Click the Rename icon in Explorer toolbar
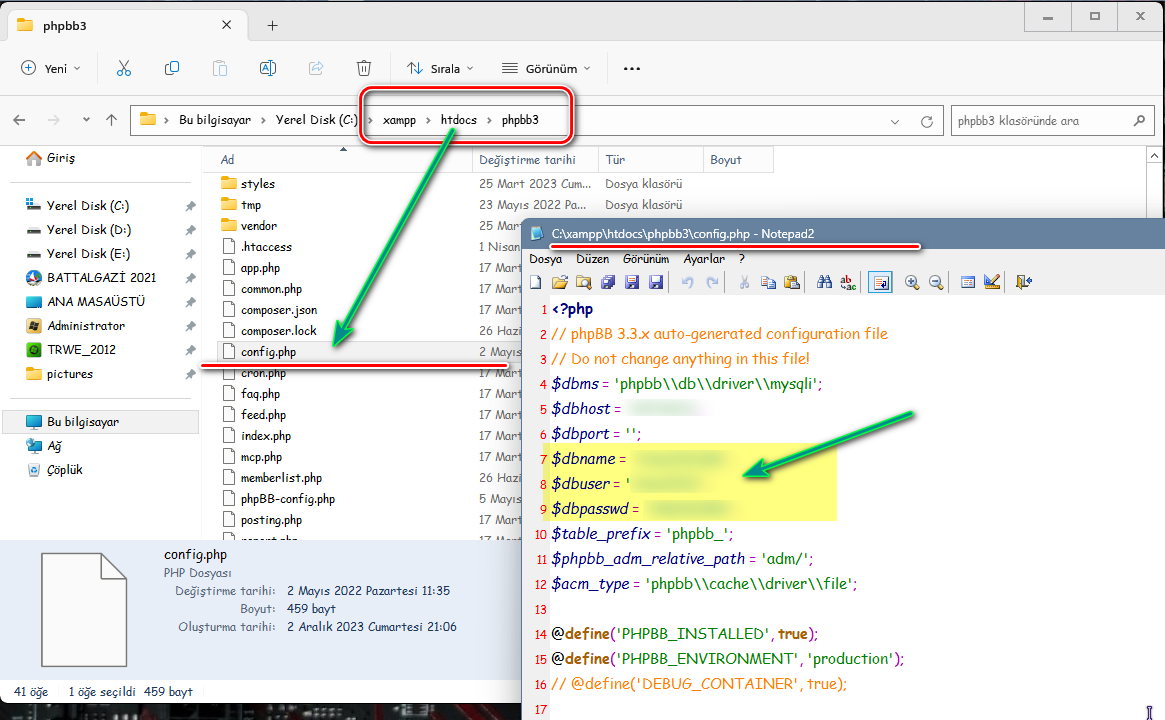Image resolution: width=1165 pixels, height=720 pixels. coord(267,68)
